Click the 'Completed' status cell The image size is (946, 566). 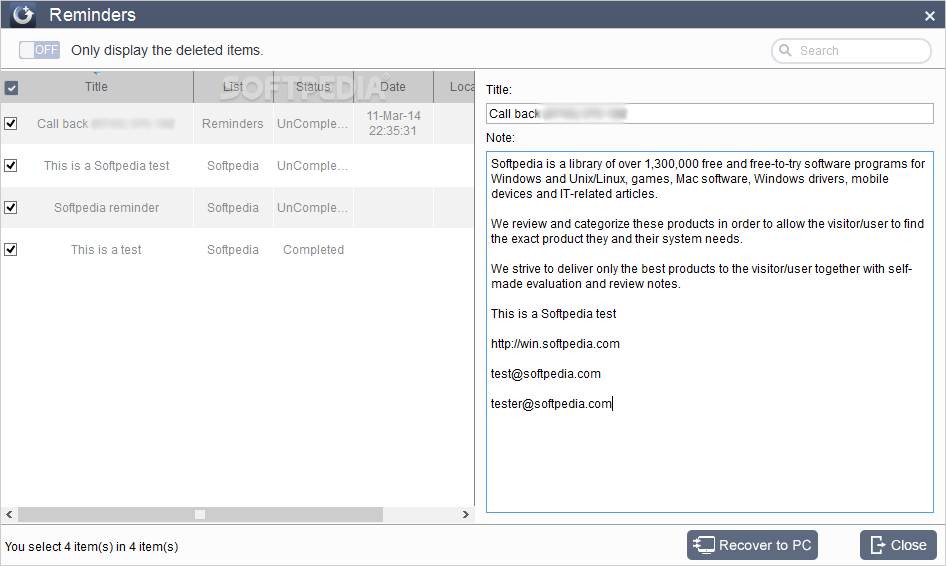coord(313,249)
